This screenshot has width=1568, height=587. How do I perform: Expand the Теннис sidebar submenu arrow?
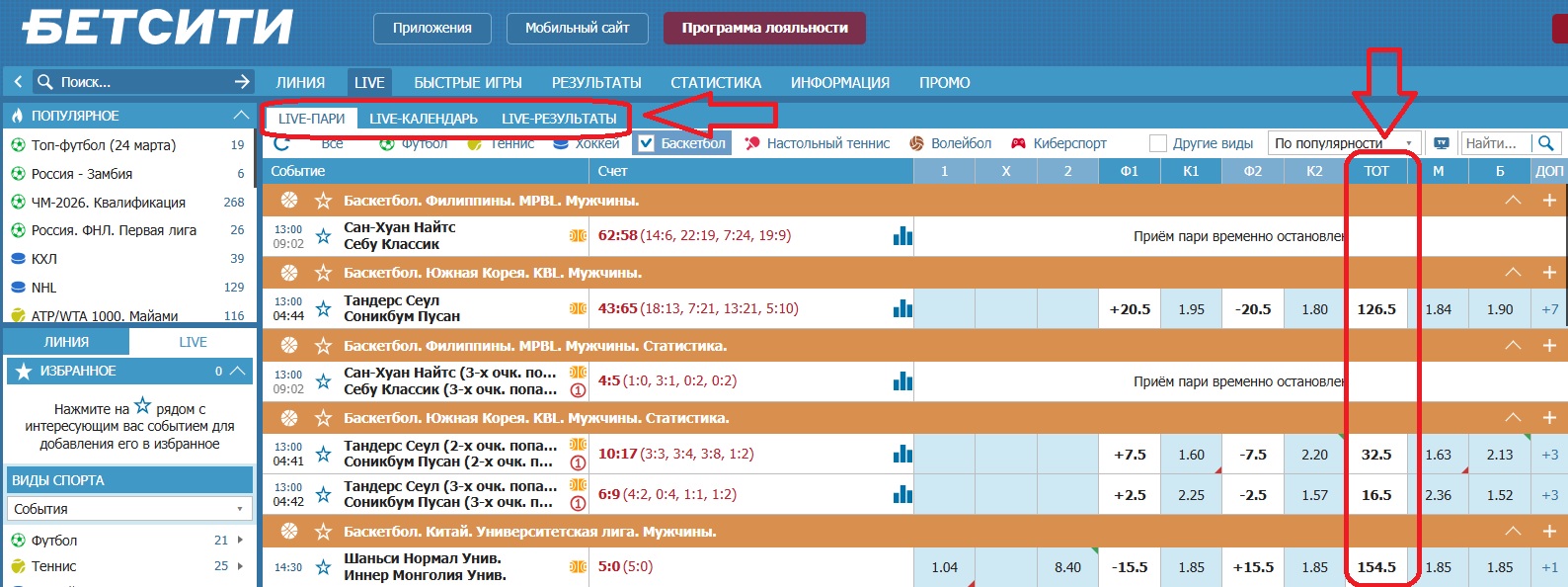[240, 566]
